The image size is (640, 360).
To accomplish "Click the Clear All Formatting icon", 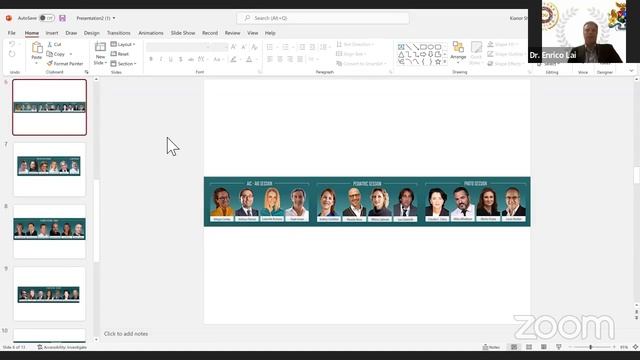I will point(254,47).
